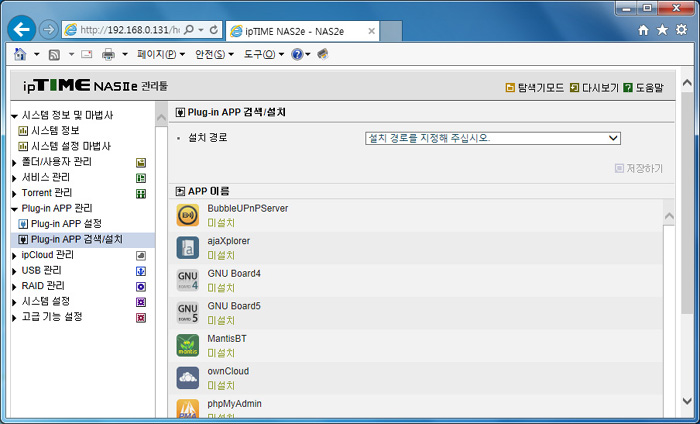This screenshot has width=700, height=424.
Task: Expand the ipCloud 관리 tree node
Action: pos(14,256)
